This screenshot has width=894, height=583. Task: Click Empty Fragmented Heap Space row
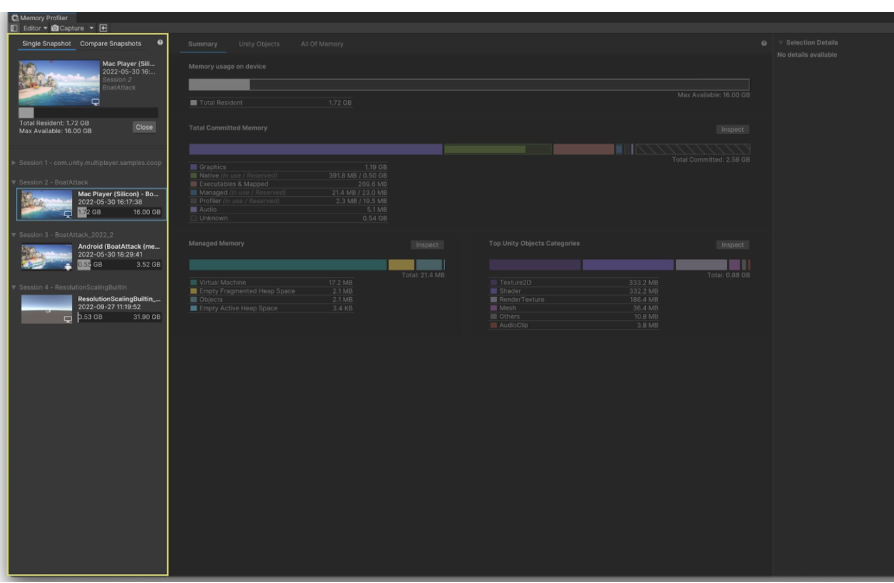click(271, 291)
